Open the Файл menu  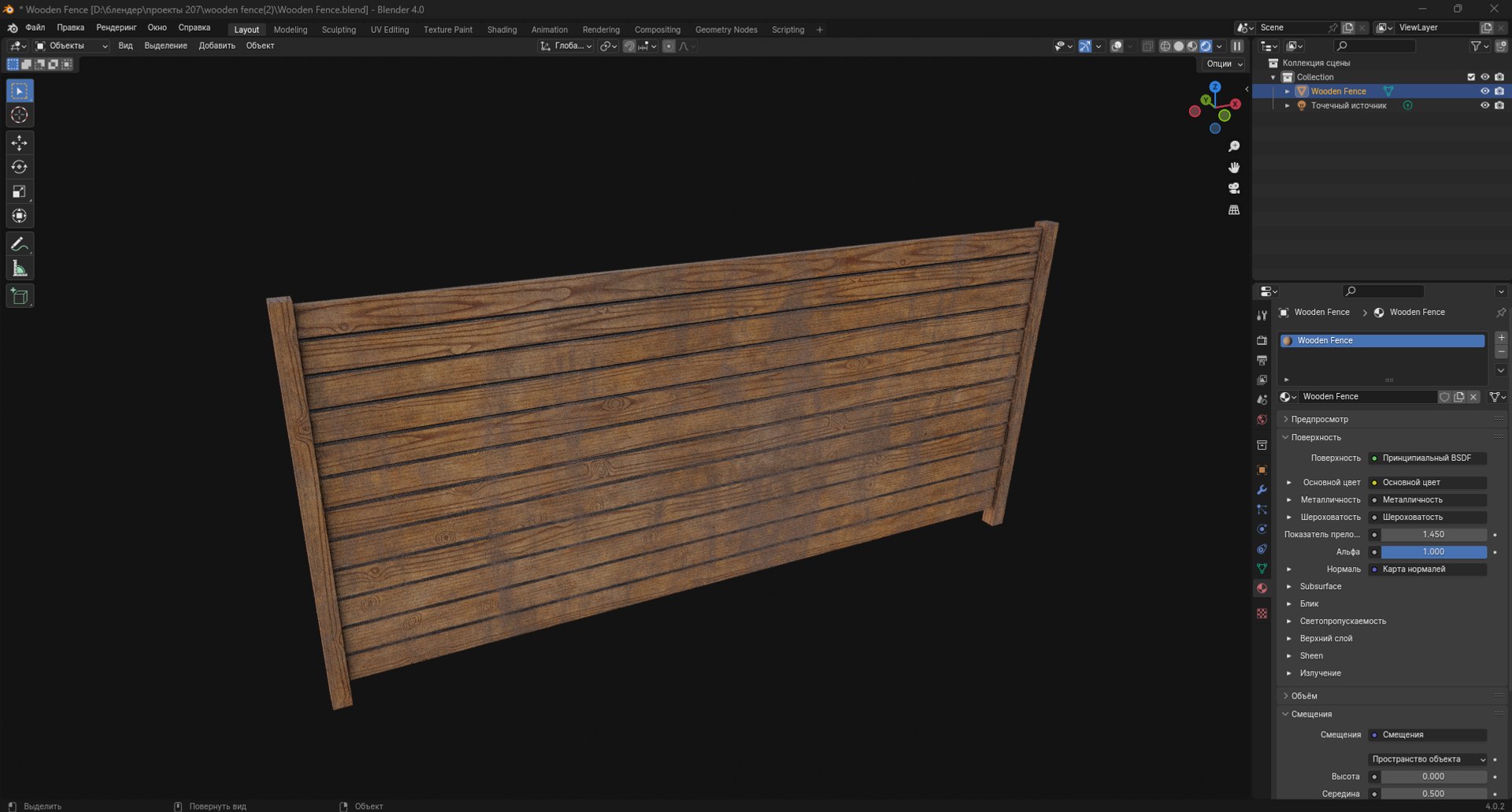pyautogui.click(x=35, y=28)
